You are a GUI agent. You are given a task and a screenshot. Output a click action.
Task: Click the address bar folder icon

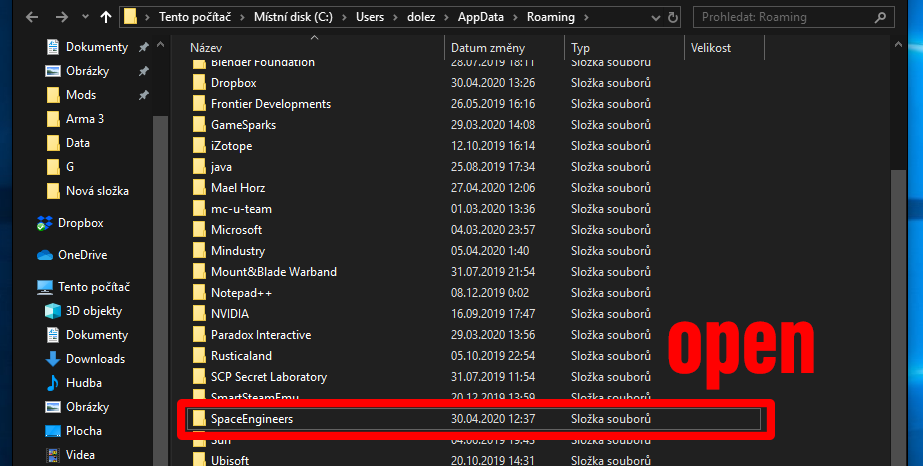pos(131,17)
